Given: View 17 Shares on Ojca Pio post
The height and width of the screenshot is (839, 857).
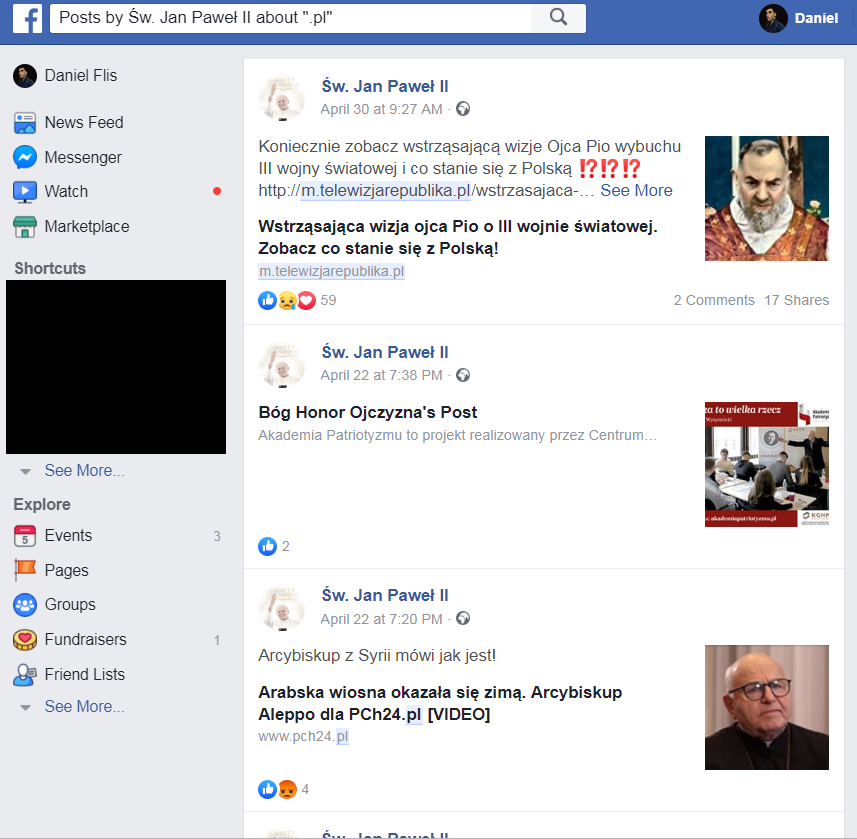Looking at the screenshot, I should point(796,300).
